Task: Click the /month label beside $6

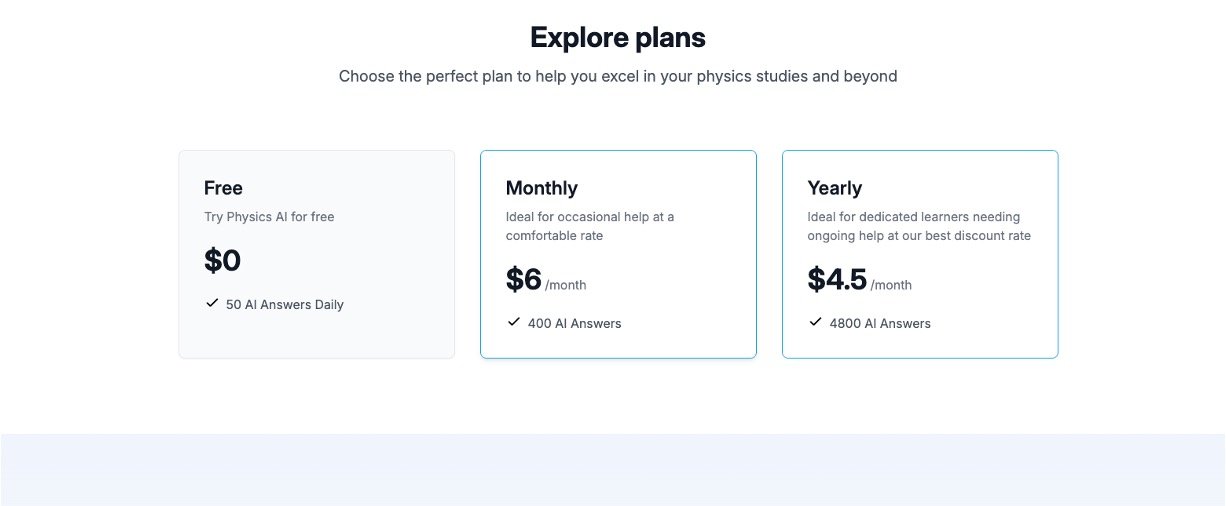Action: coord(566,285)
